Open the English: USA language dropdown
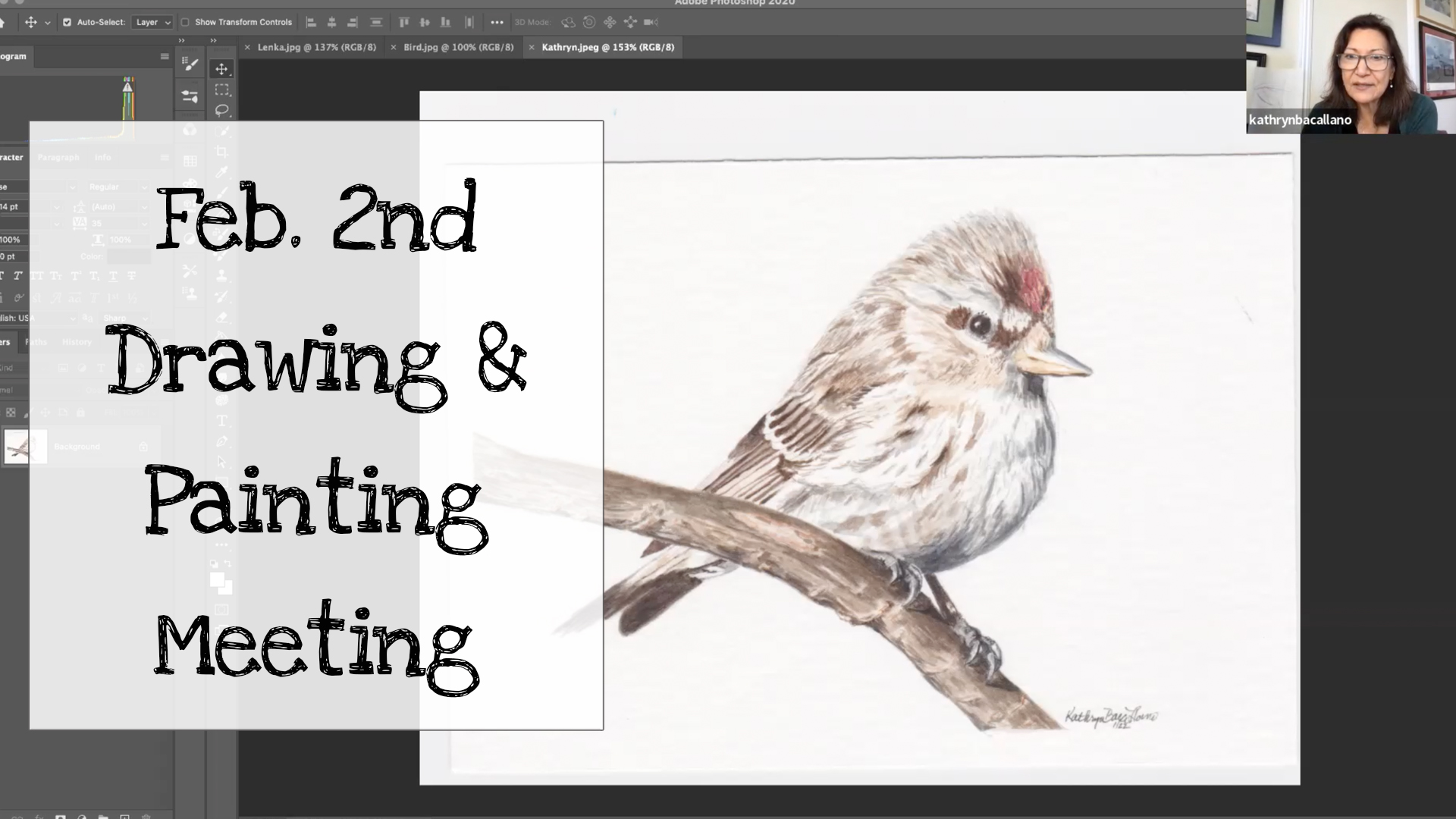Image resolution: width=1456 pixels, height=819 pixels. (x=38, y=318)
